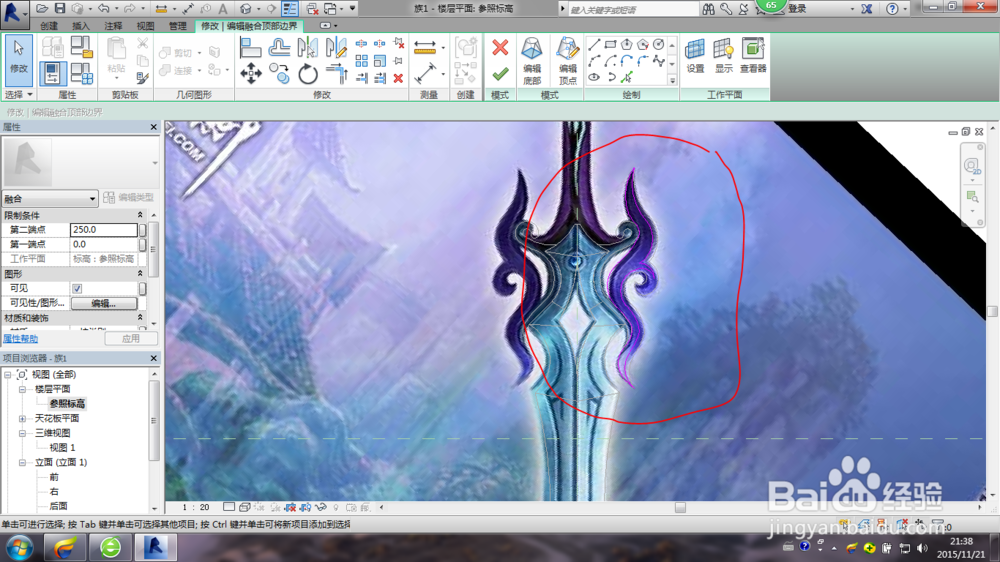Collapse the 楼层平面 tree node
The height and width of the screenshot is (562, 1000).
tap(22, 389)
